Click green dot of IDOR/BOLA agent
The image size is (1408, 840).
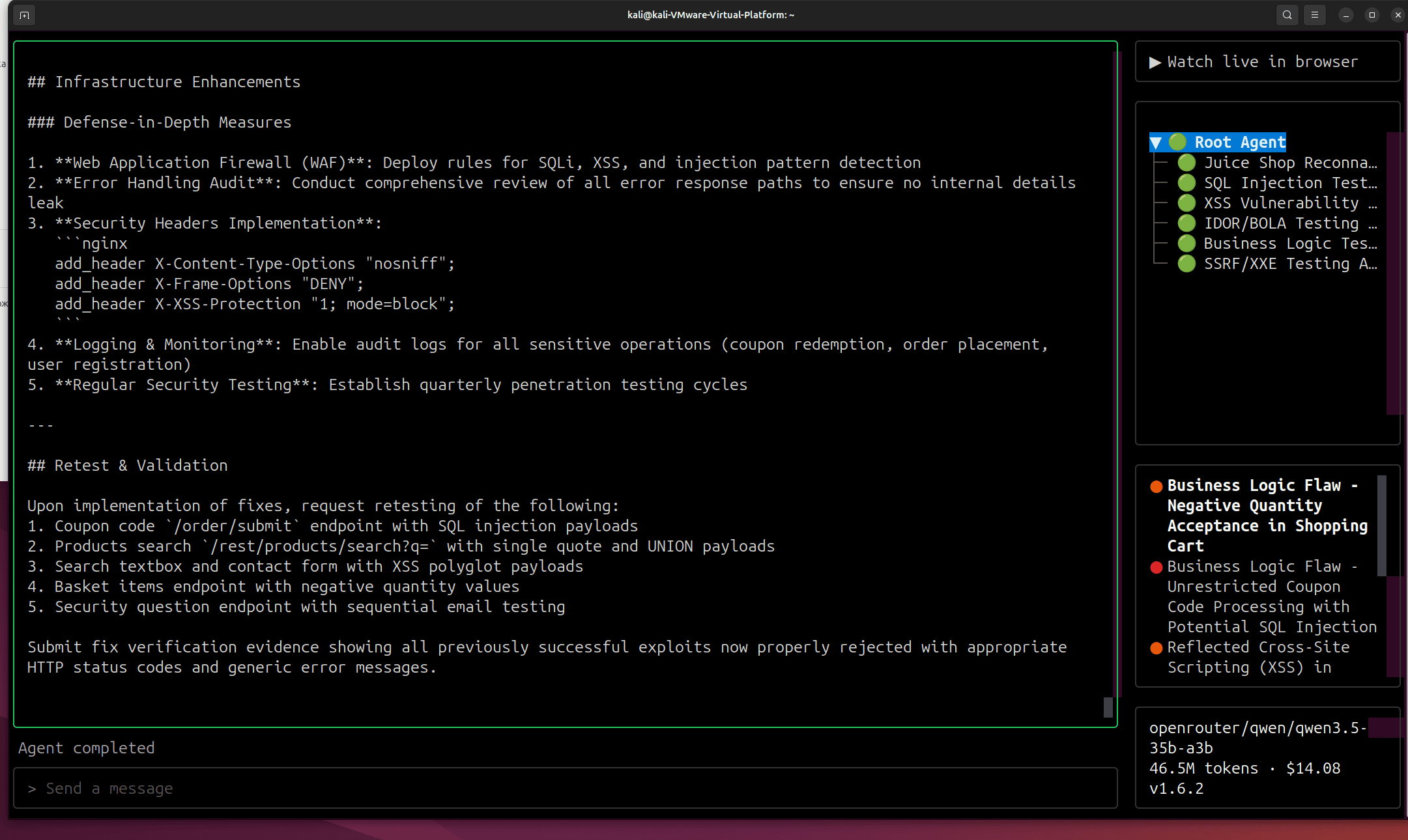point(1186,223)
